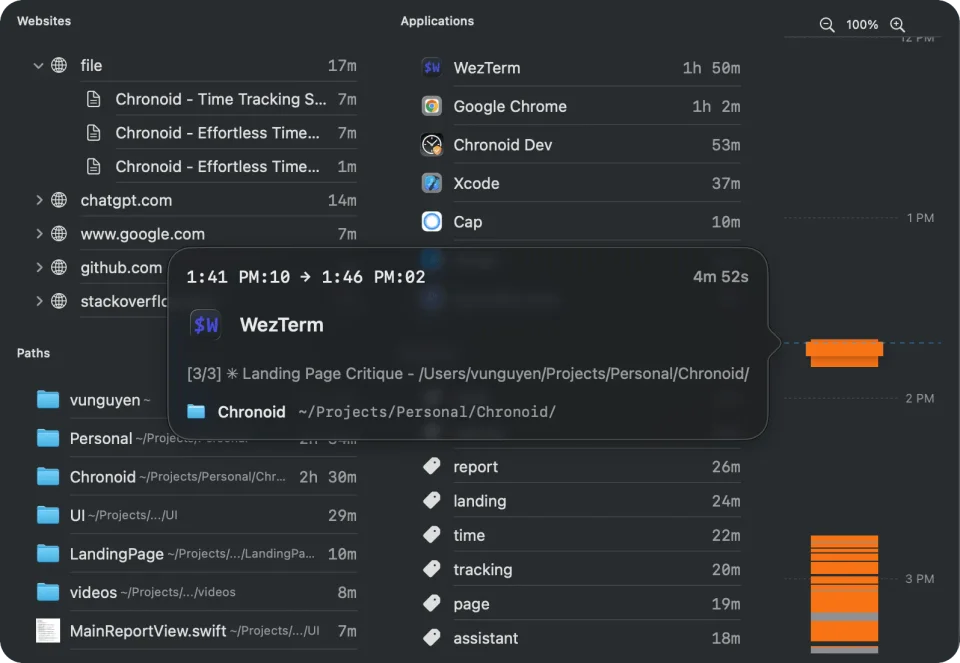960x663 pixels.
Task: Click the 100% zoom level label
Action: tap(862, 24)
